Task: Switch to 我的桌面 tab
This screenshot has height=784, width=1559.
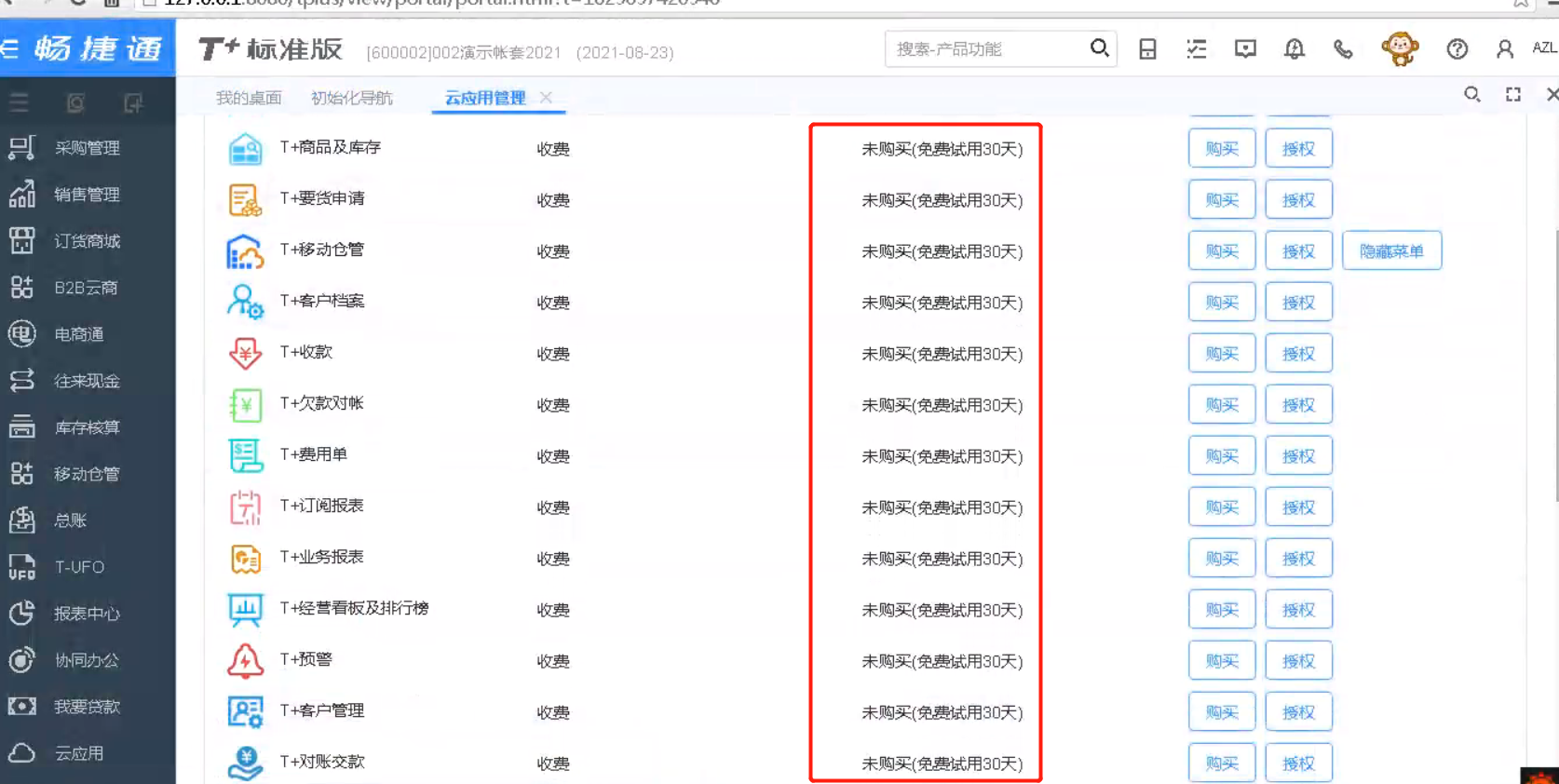Action: click(x=249, y=98)
